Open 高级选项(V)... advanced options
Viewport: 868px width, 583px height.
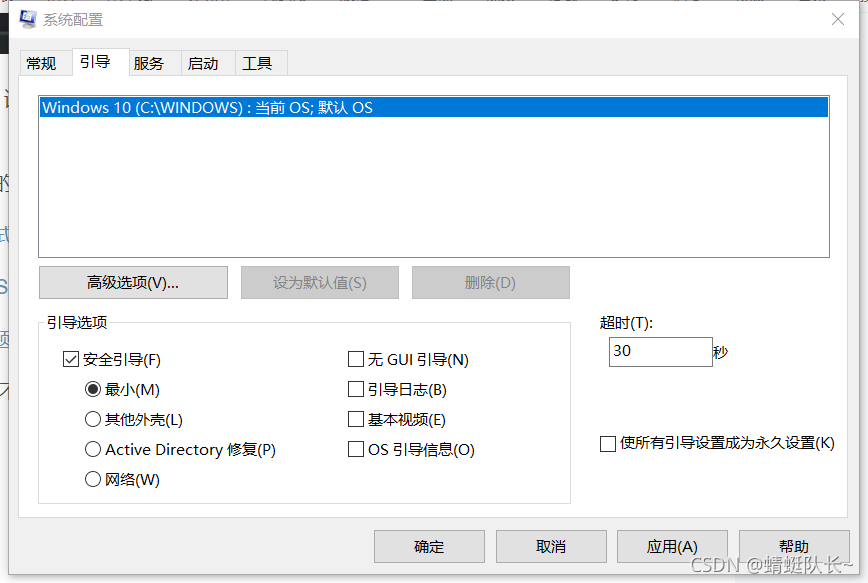[133, 283]
